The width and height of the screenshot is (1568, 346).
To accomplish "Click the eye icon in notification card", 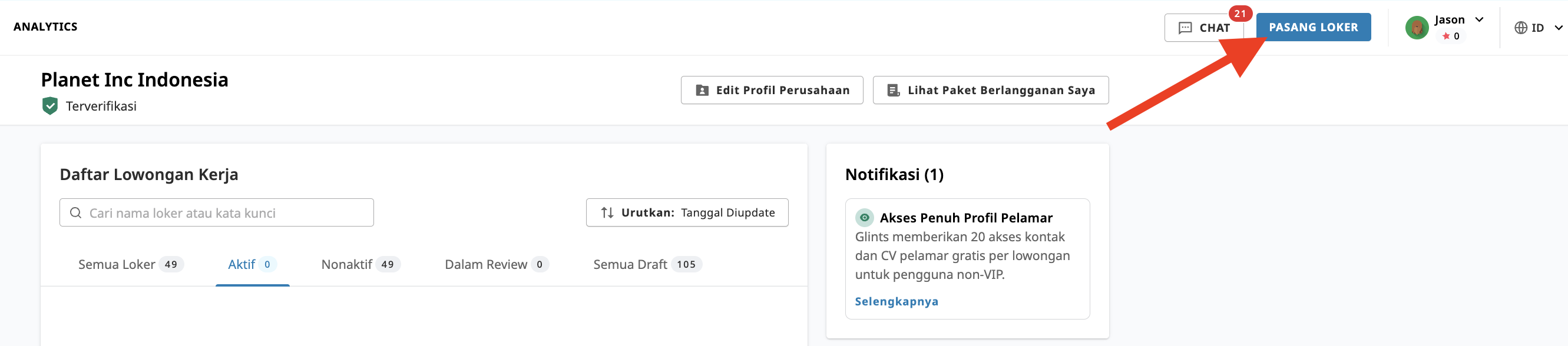I will point(864,218).
